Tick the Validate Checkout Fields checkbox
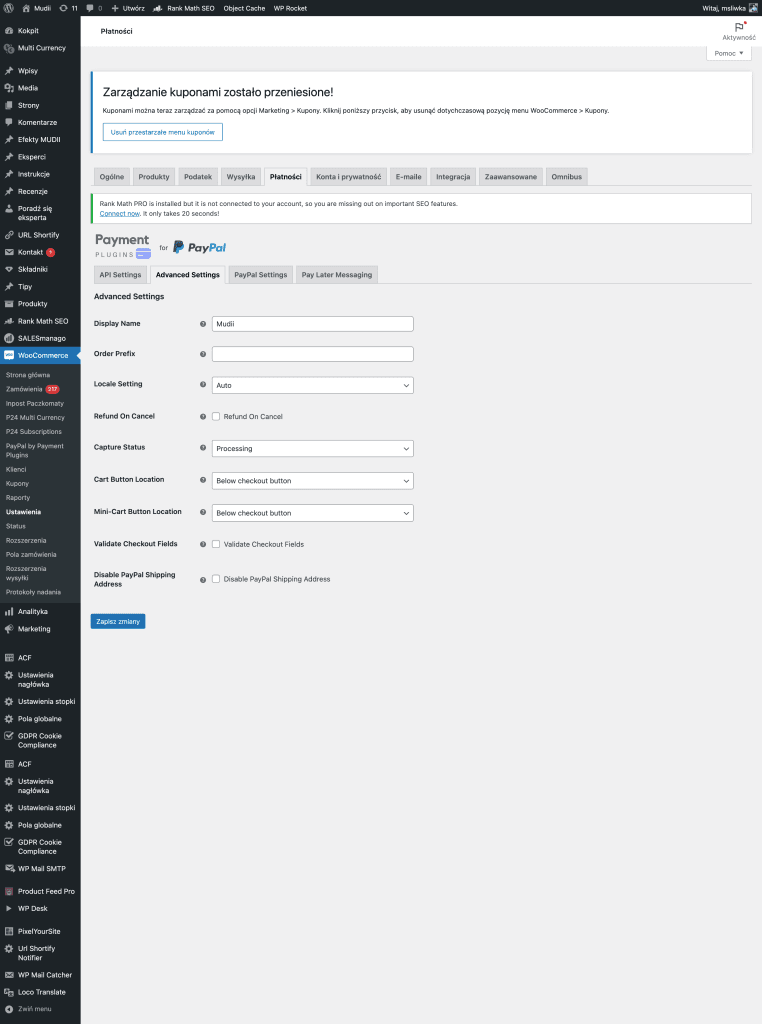 pos(216,544)
